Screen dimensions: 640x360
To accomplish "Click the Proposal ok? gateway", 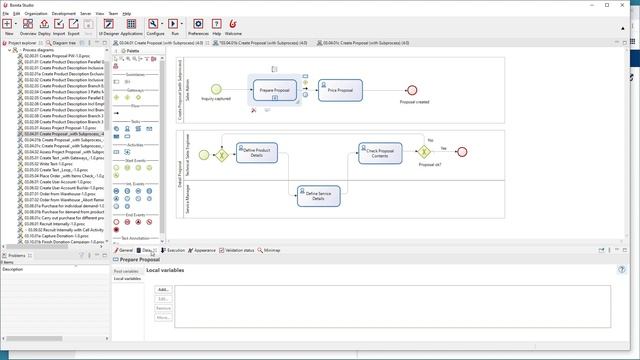I will click(x=424, y=152).
